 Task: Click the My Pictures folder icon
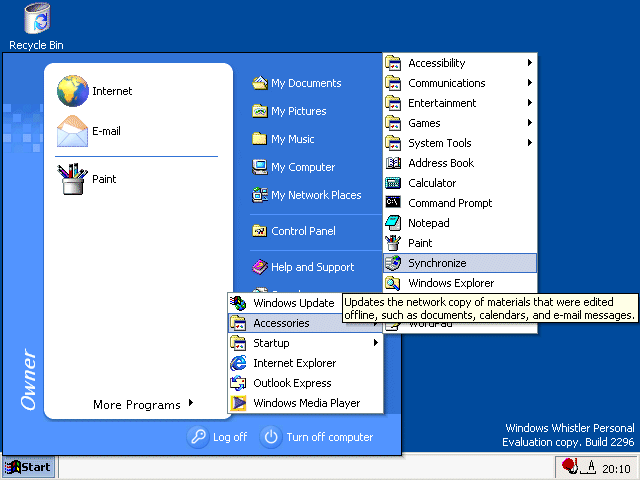point(260,111)
